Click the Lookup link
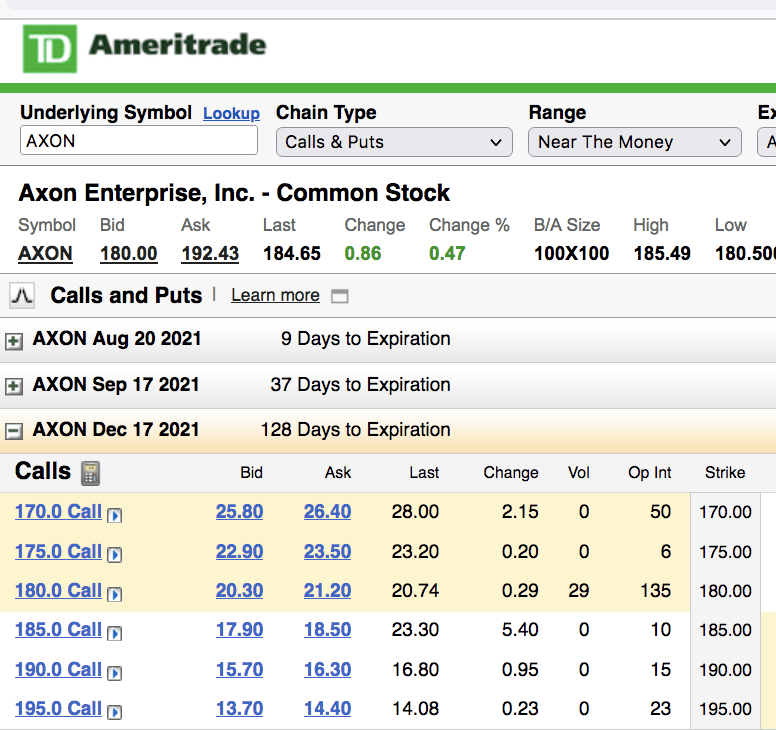 tap(231, 114)
